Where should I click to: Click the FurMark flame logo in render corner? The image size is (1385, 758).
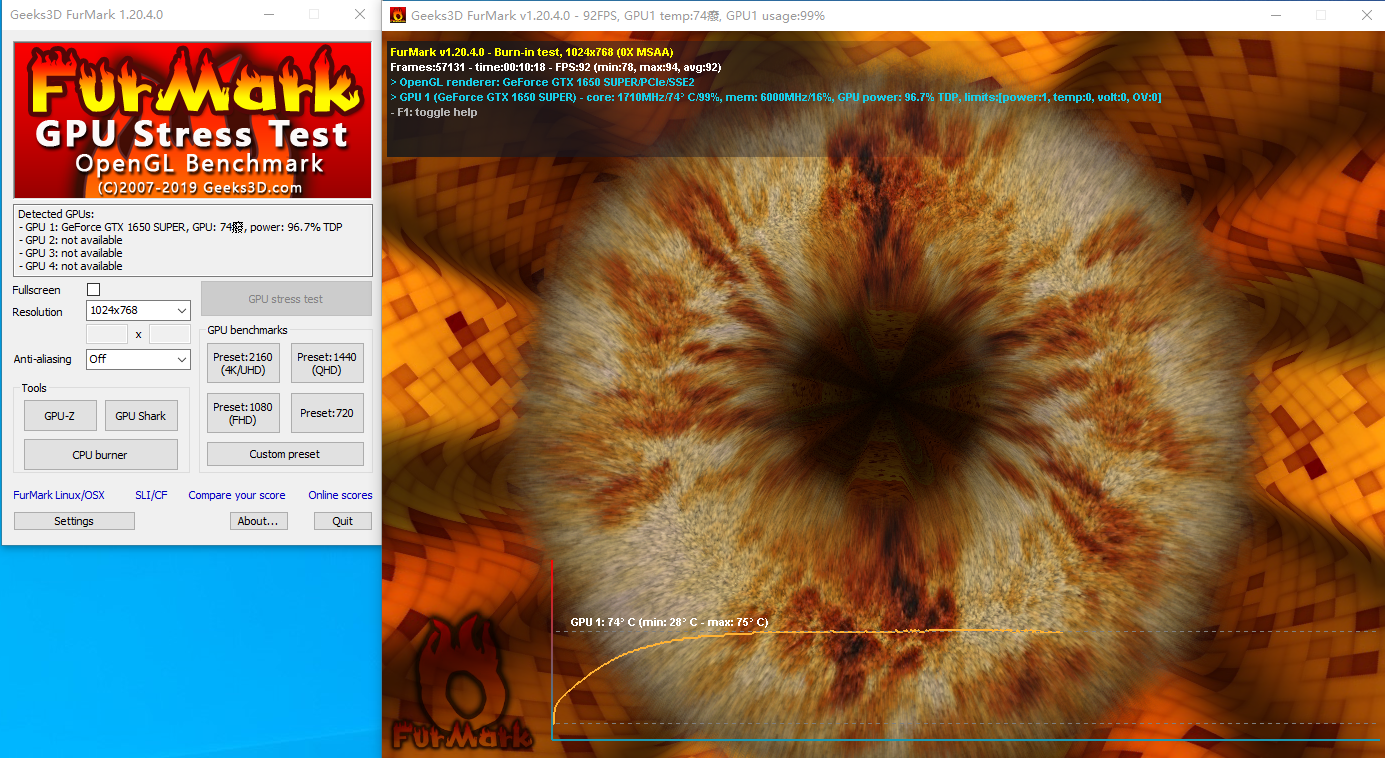(x=462, y=684)
